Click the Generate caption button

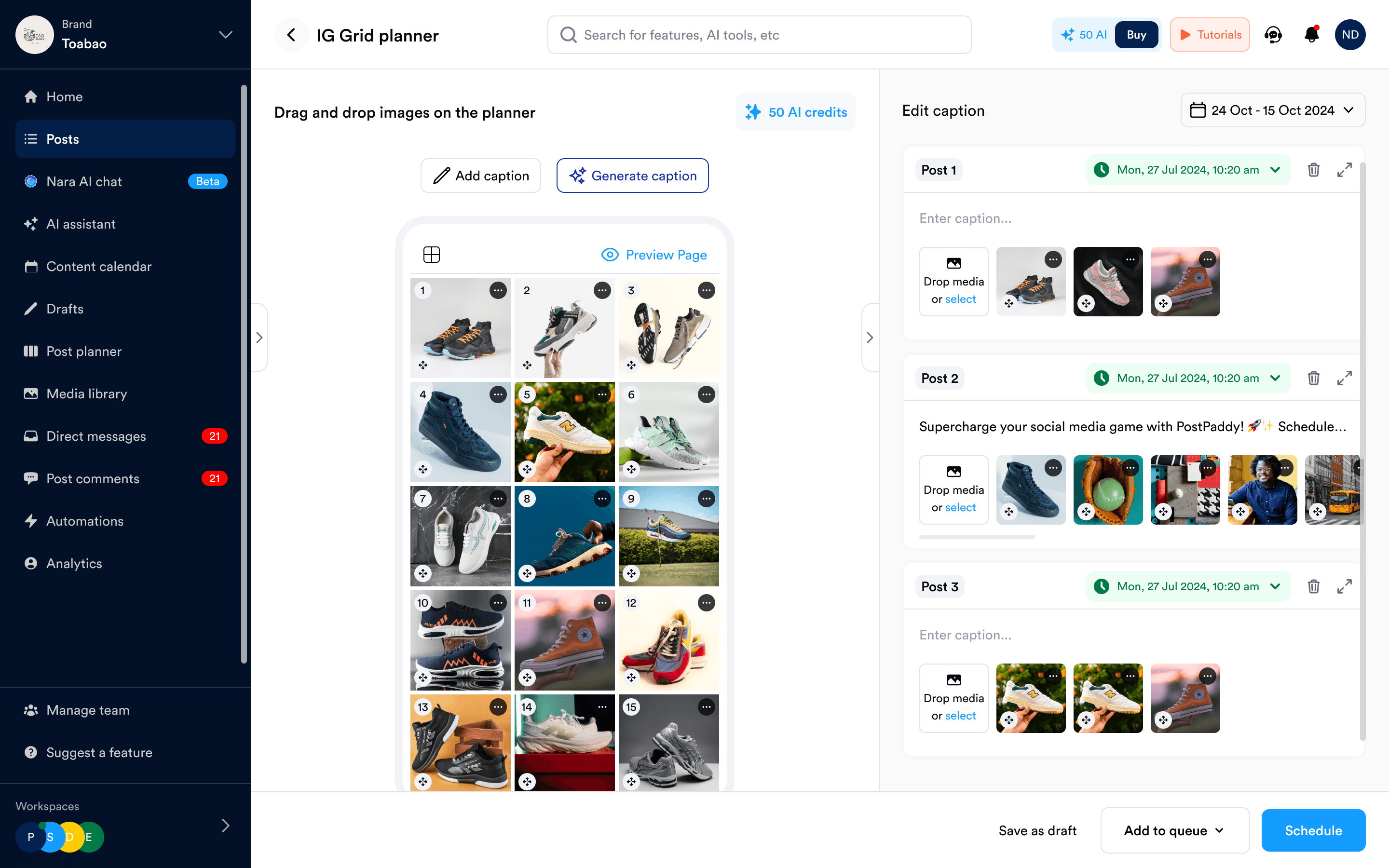pyautogui.click(x=632, y=176)
